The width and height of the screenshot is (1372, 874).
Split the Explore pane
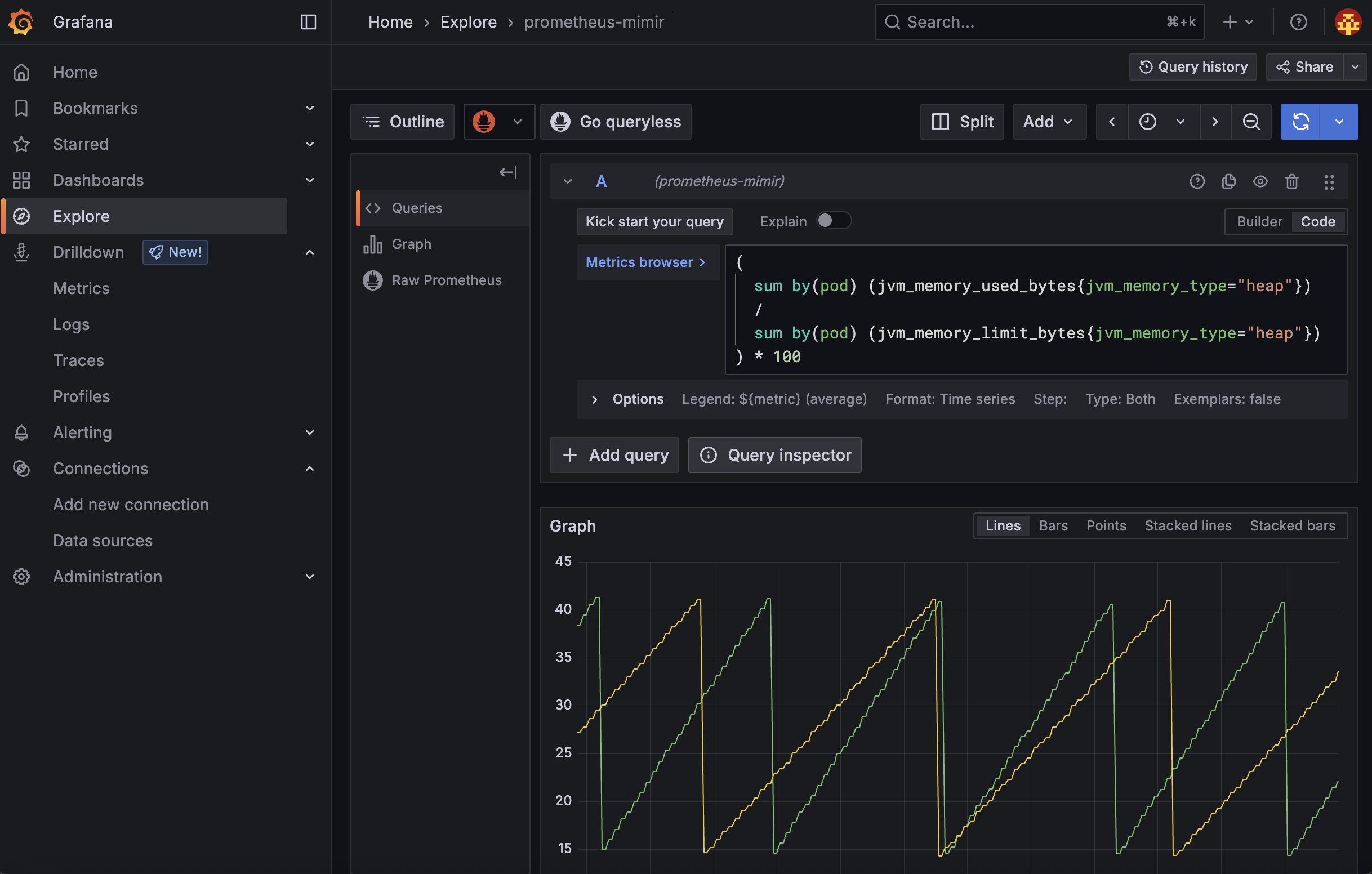[962, 121]
